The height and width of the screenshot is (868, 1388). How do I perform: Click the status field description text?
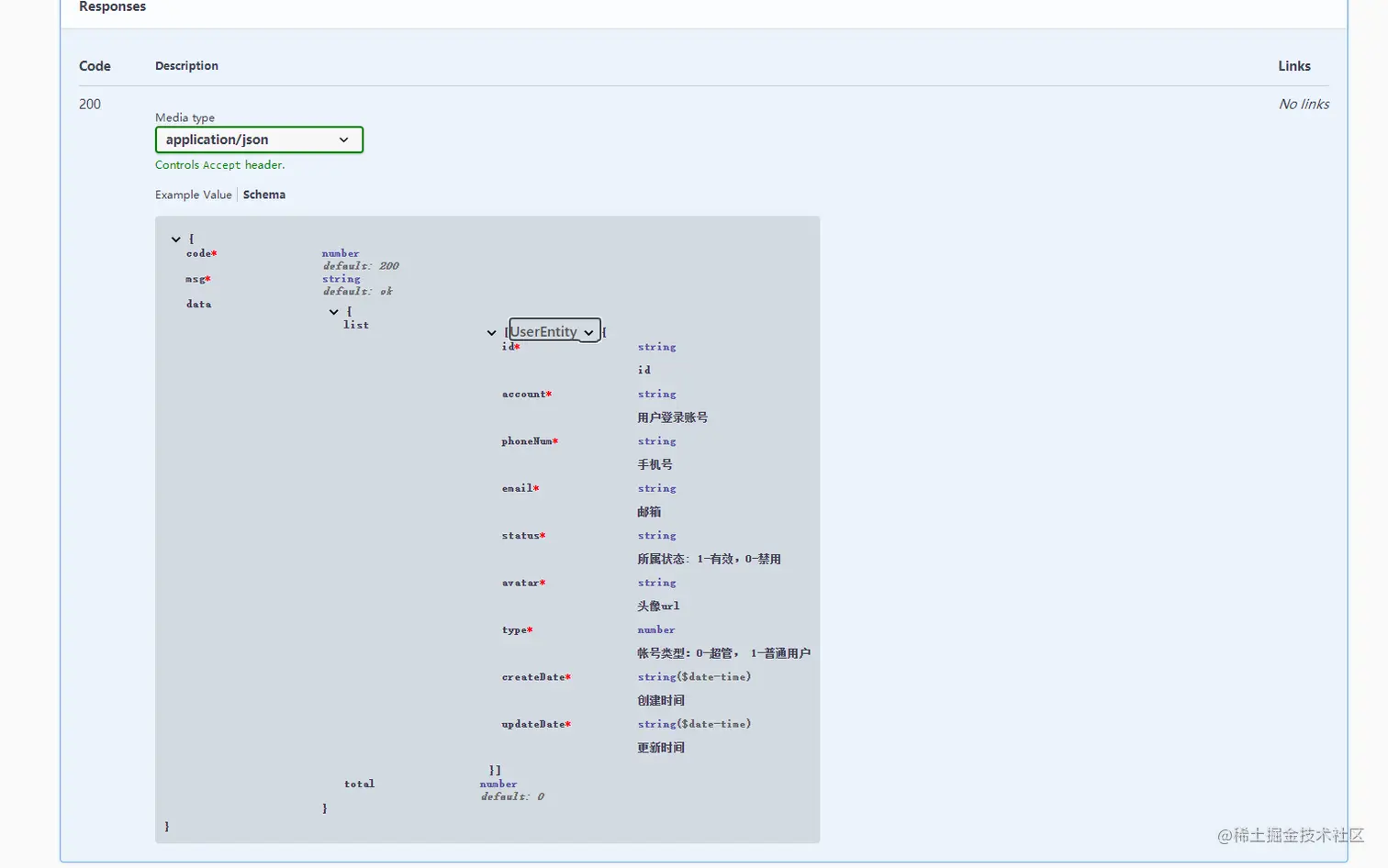click(710, 559)
